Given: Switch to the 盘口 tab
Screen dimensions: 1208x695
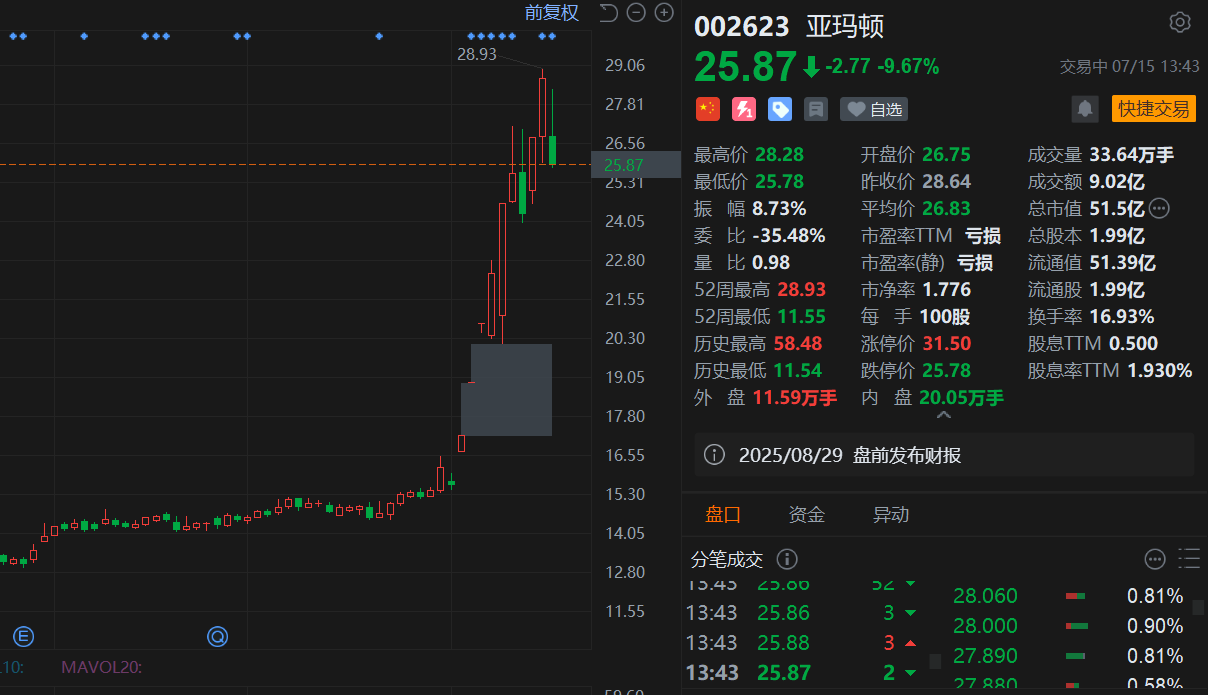Looking at the screenshot, I should click(723, 515).
